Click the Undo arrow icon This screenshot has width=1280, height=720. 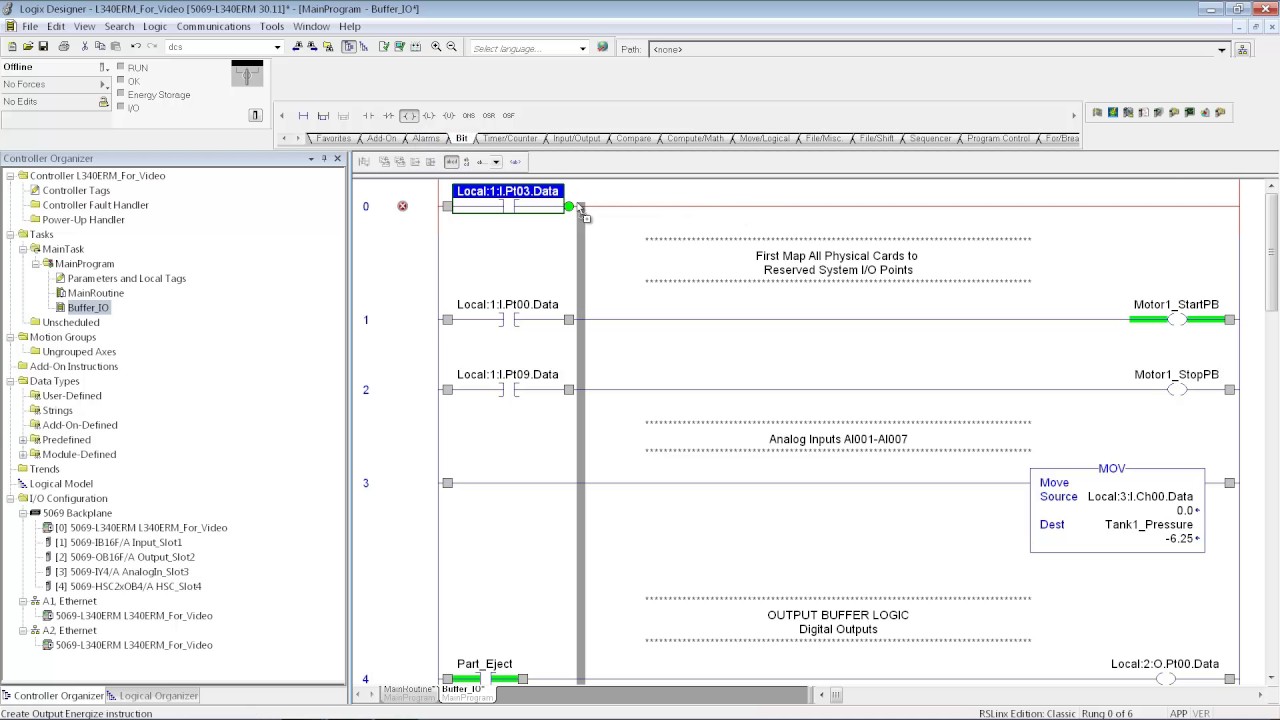click(x=135, y=47)
